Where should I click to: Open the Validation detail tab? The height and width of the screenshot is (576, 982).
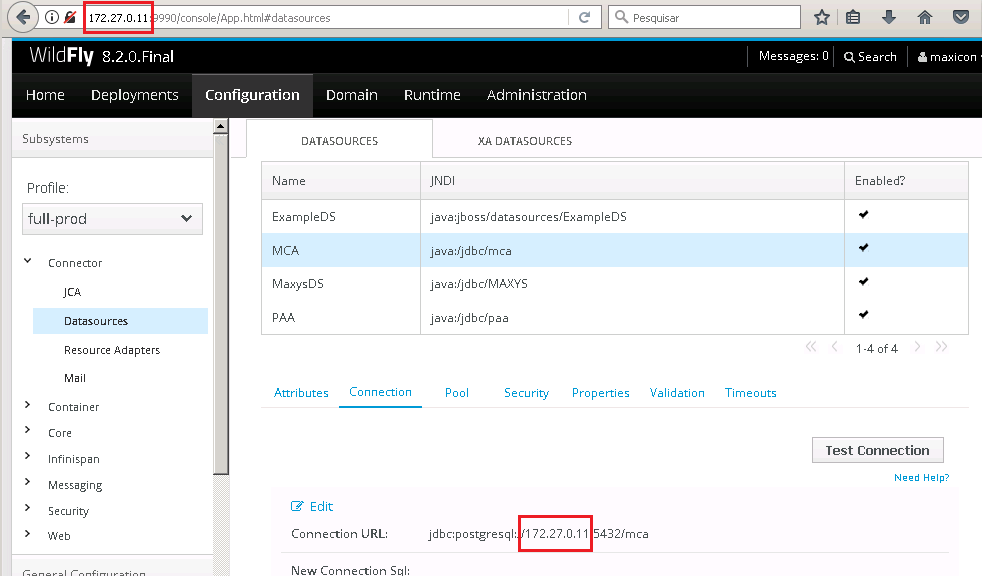(x=677, y=393)
